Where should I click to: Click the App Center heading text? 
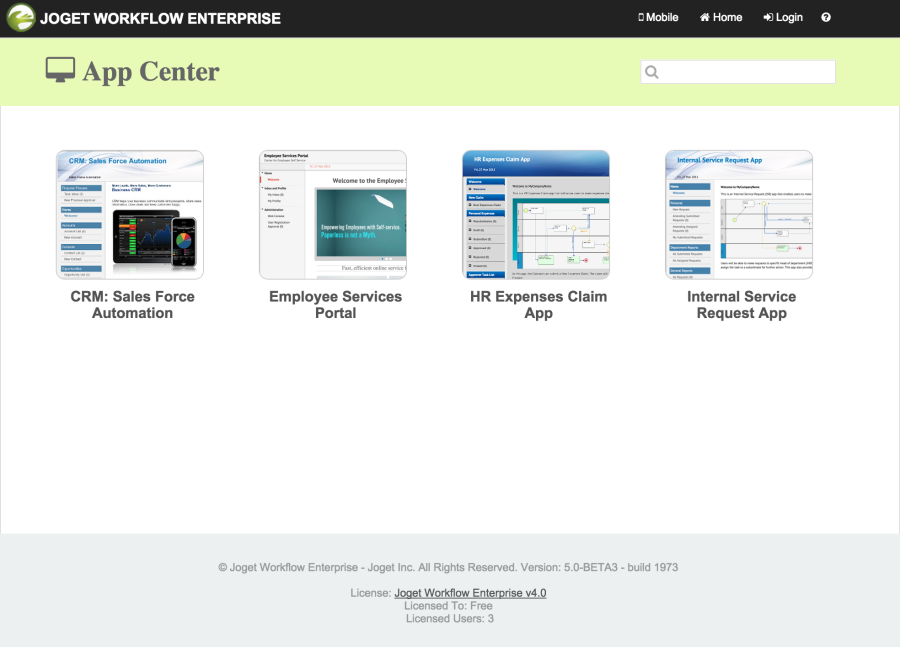point(150,72)
